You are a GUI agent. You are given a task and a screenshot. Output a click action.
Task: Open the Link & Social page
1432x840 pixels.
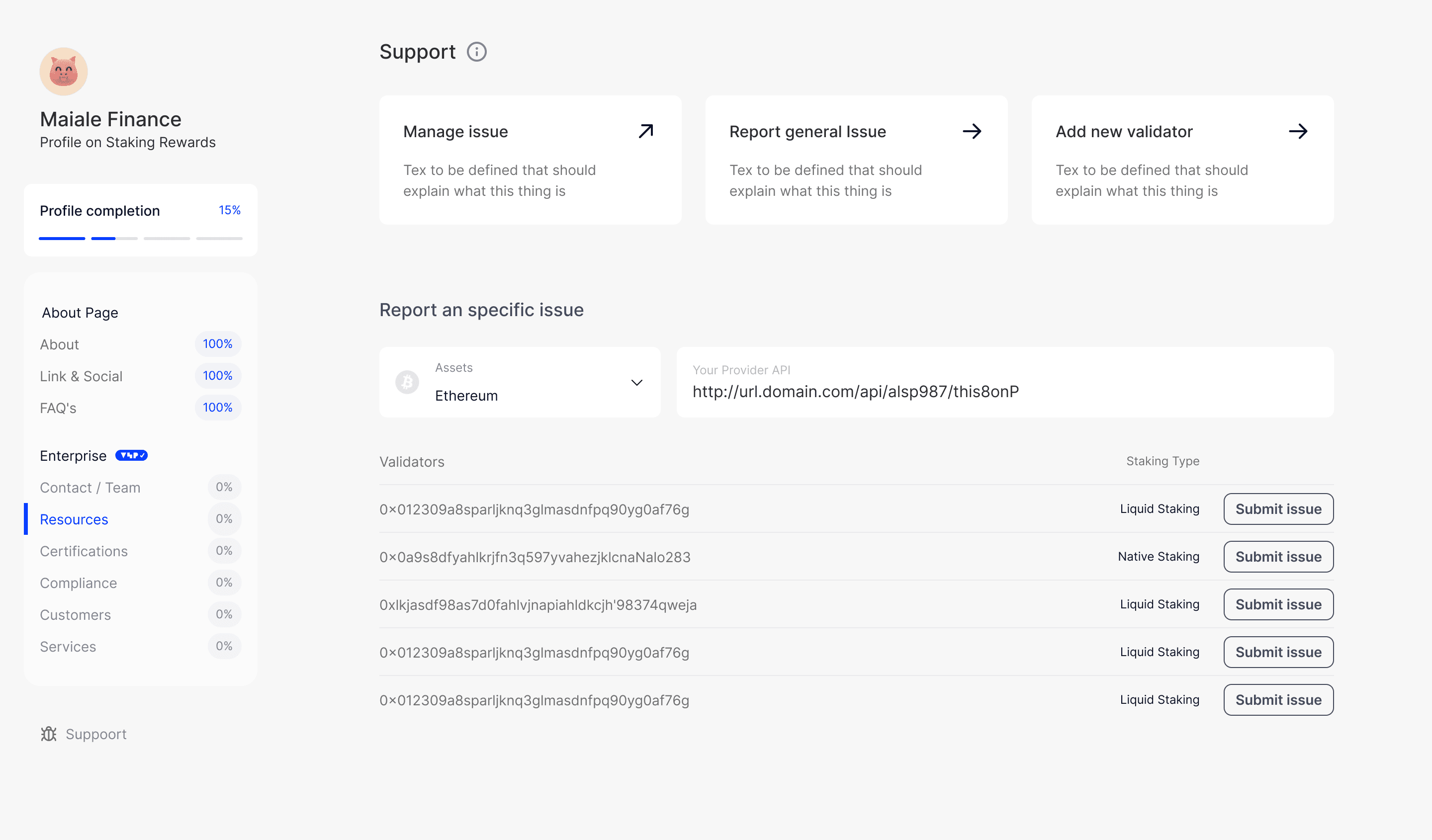pyautogui.click(x=81, y=376)
